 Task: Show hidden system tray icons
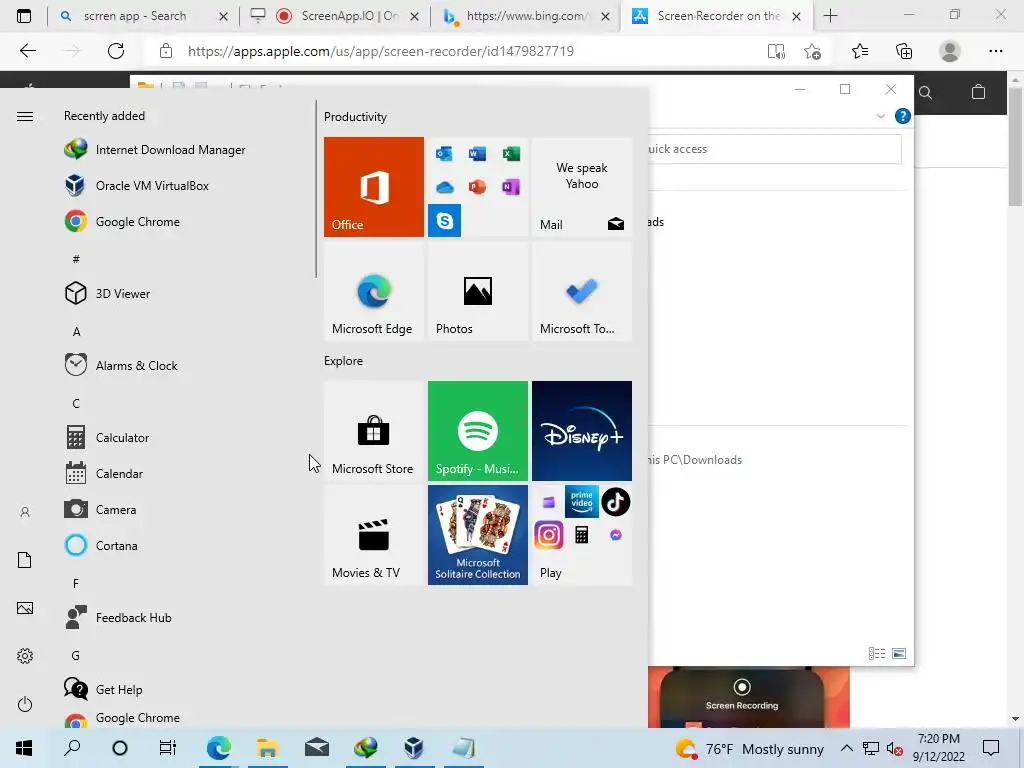coord(846,748)
